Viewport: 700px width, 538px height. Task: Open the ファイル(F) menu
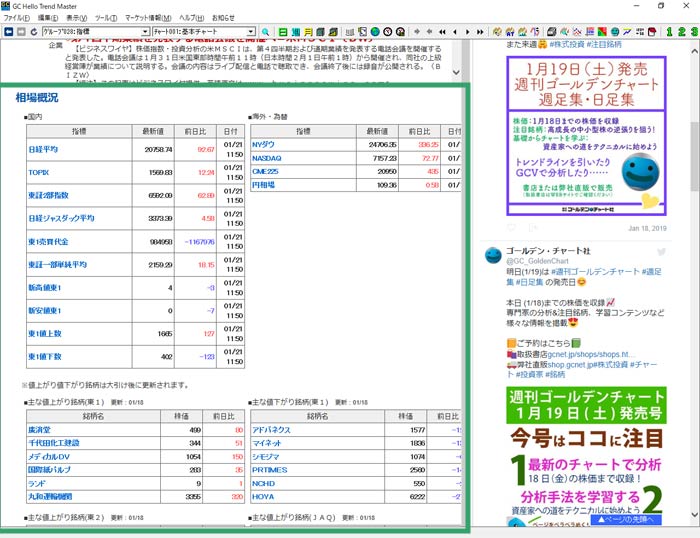pyautogui.click(x=17, y=18)
